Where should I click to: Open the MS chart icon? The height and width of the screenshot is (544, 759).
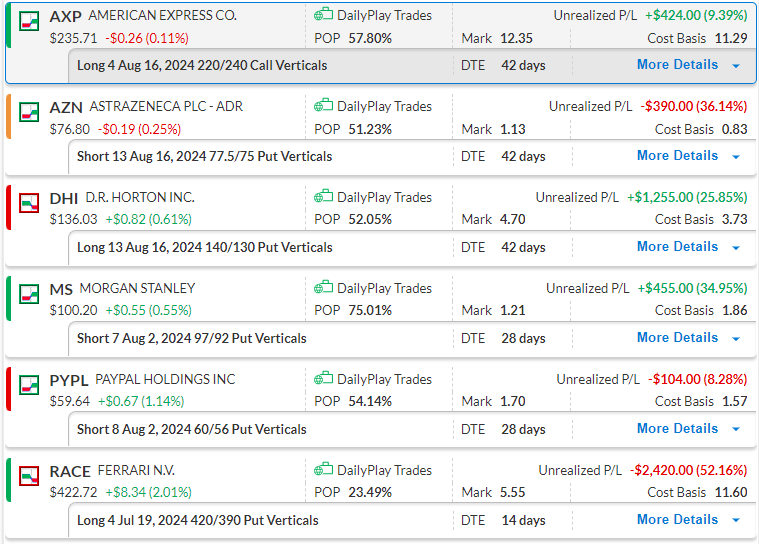coord(29,294)
